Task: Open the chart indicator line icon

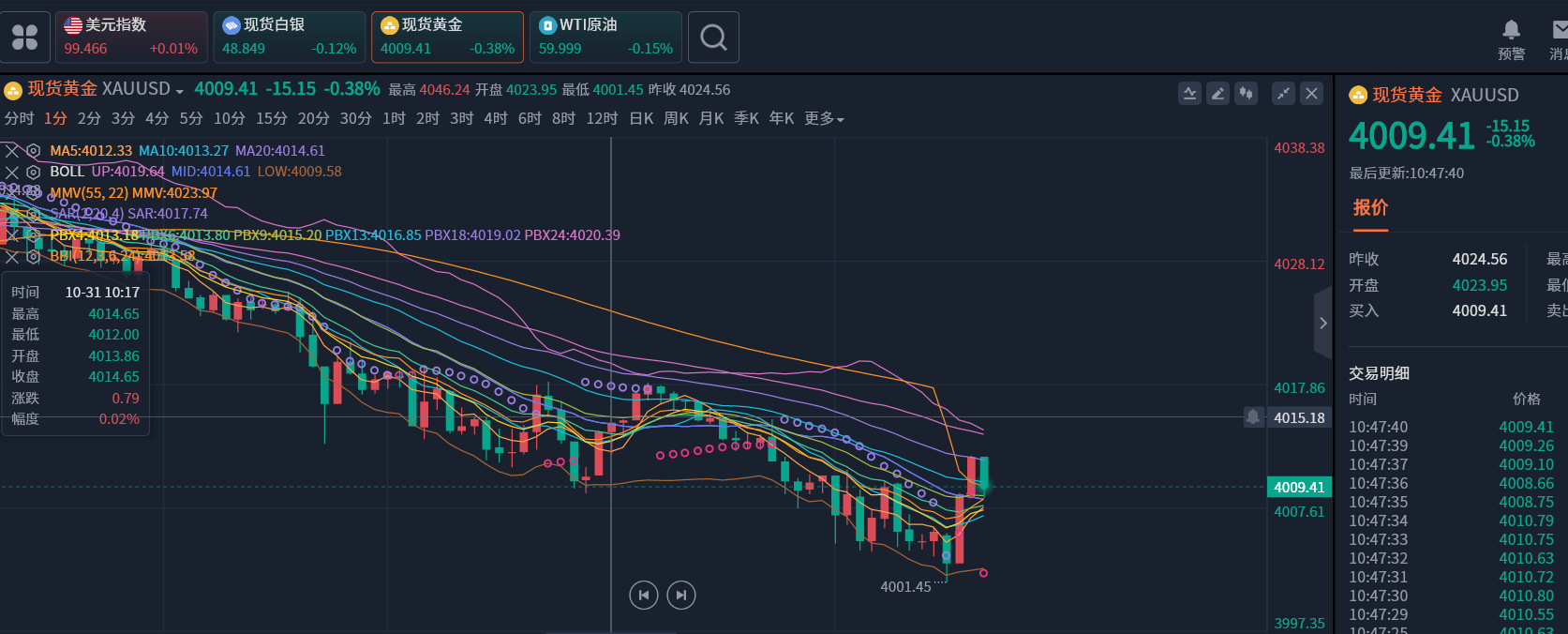Action: [x=1189, y=93]
